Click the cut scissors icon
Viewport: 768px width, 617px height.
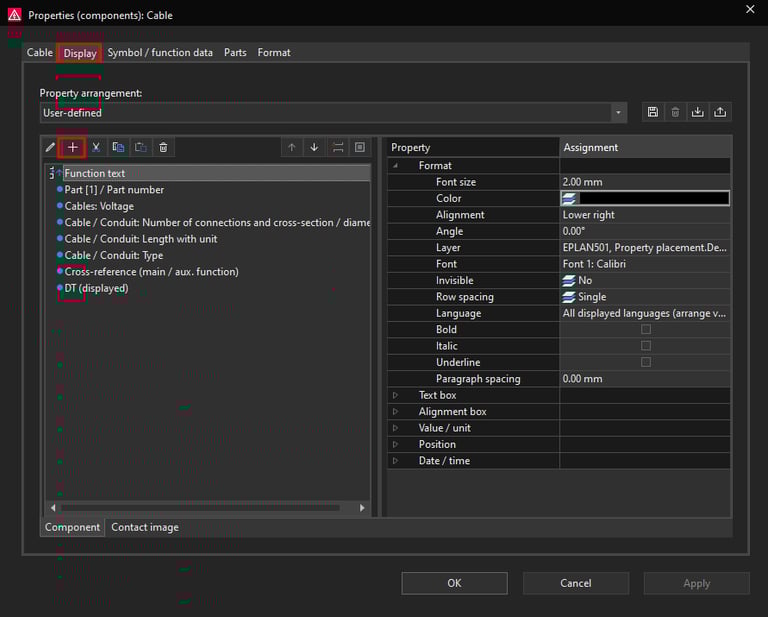96,147
